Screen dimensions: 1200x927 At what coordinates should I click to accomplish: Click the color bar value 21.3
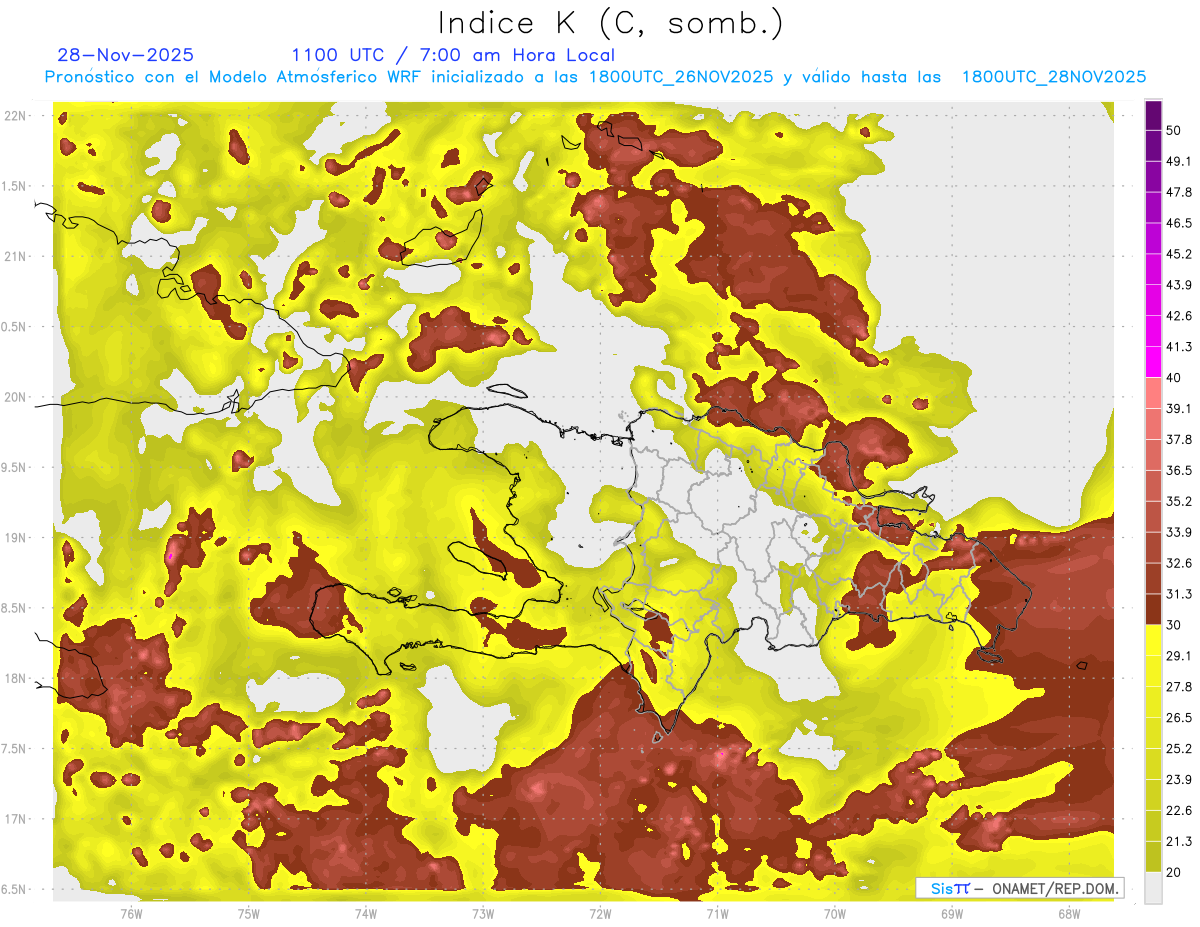[1179, 842]
